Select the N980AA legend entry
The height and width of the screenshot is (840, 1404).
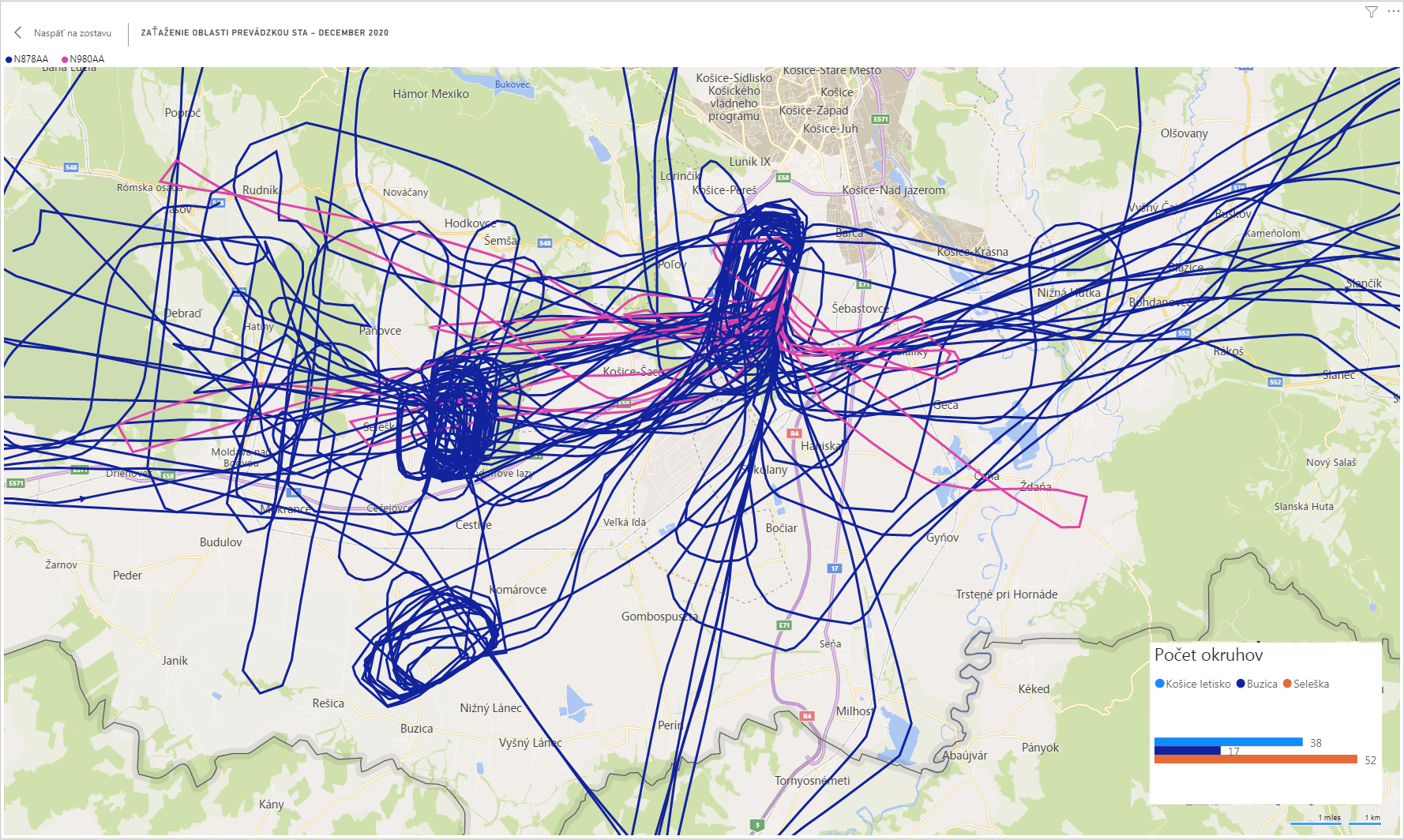coord(86,59)
